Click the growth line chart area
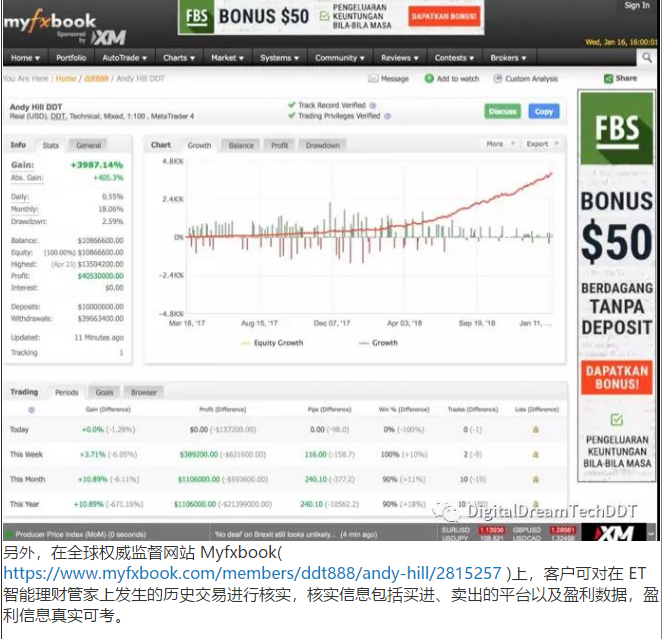The width and height of the screenshot is (662, 639). click(369, 236)
